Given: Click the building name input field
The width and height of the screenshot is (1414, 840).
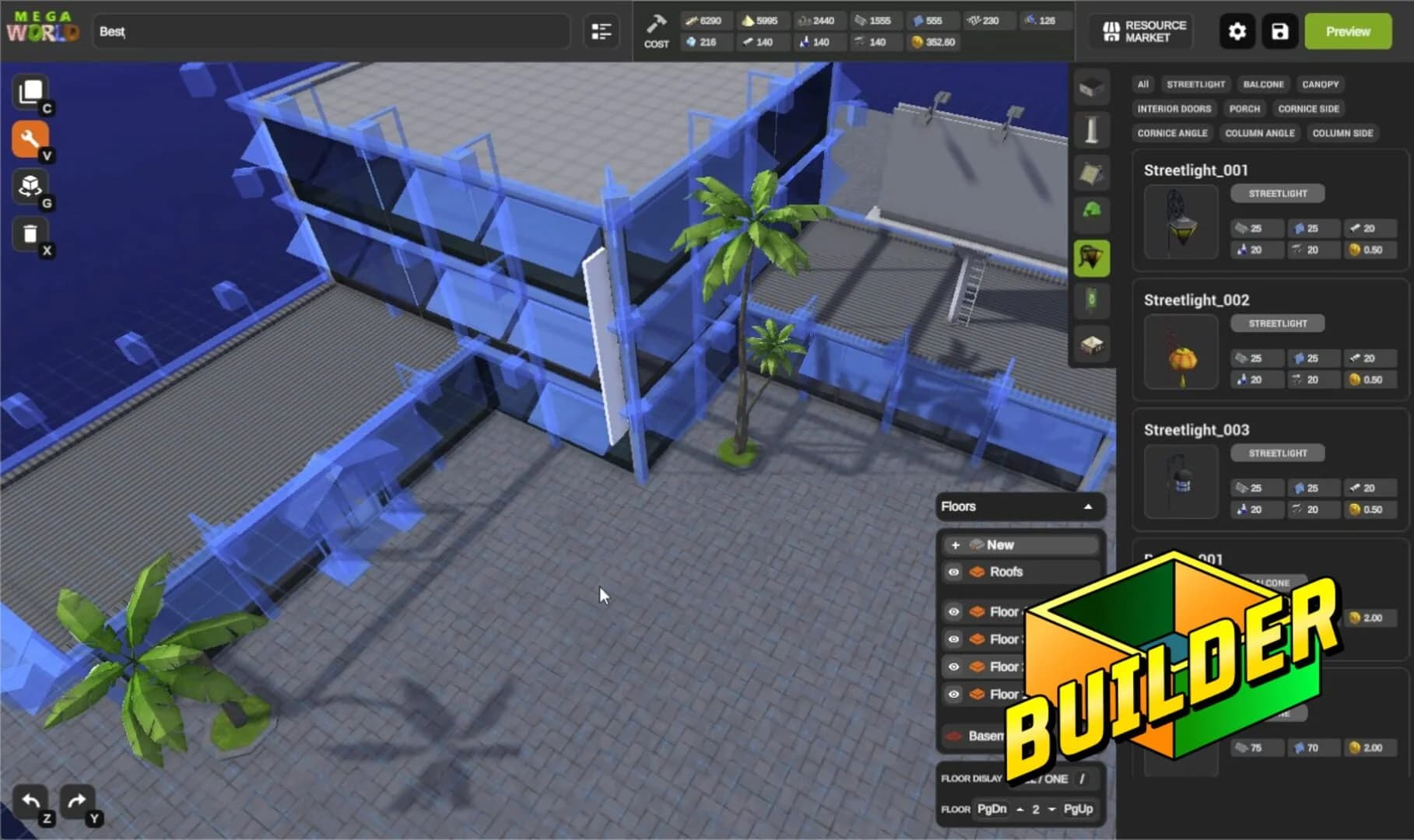Looking at the screenshot, I should (x=327, y=31).
